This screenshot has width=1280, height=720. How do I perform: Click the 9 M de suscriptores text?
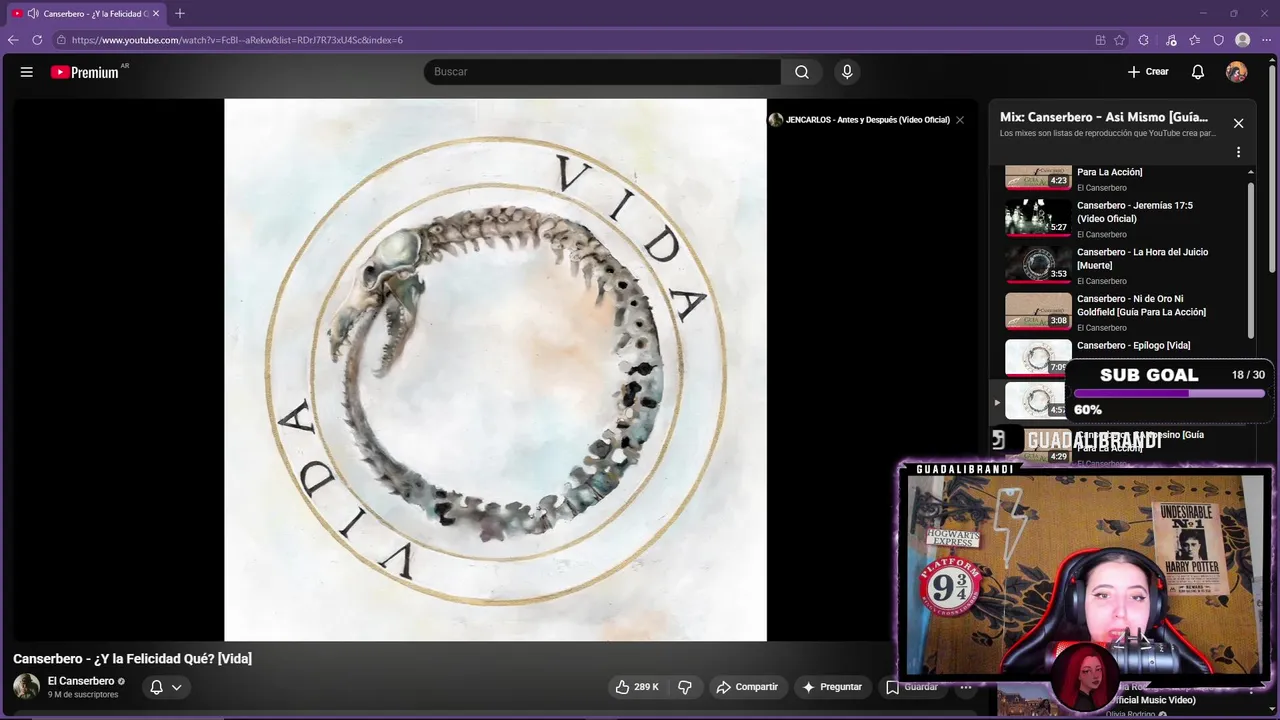coord(83,695)
